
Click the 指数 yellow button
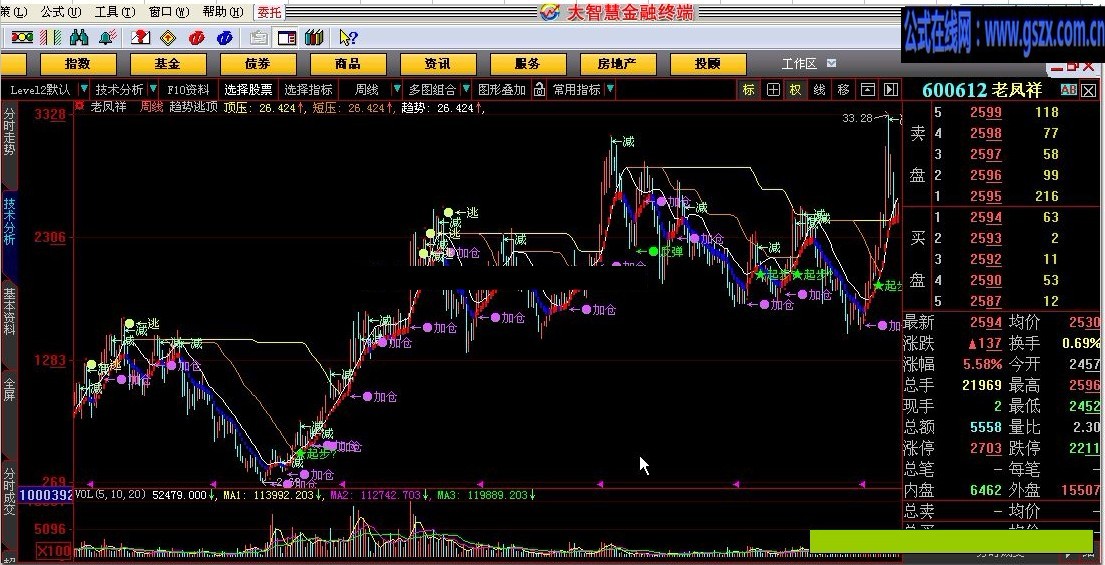click(78, 63)
